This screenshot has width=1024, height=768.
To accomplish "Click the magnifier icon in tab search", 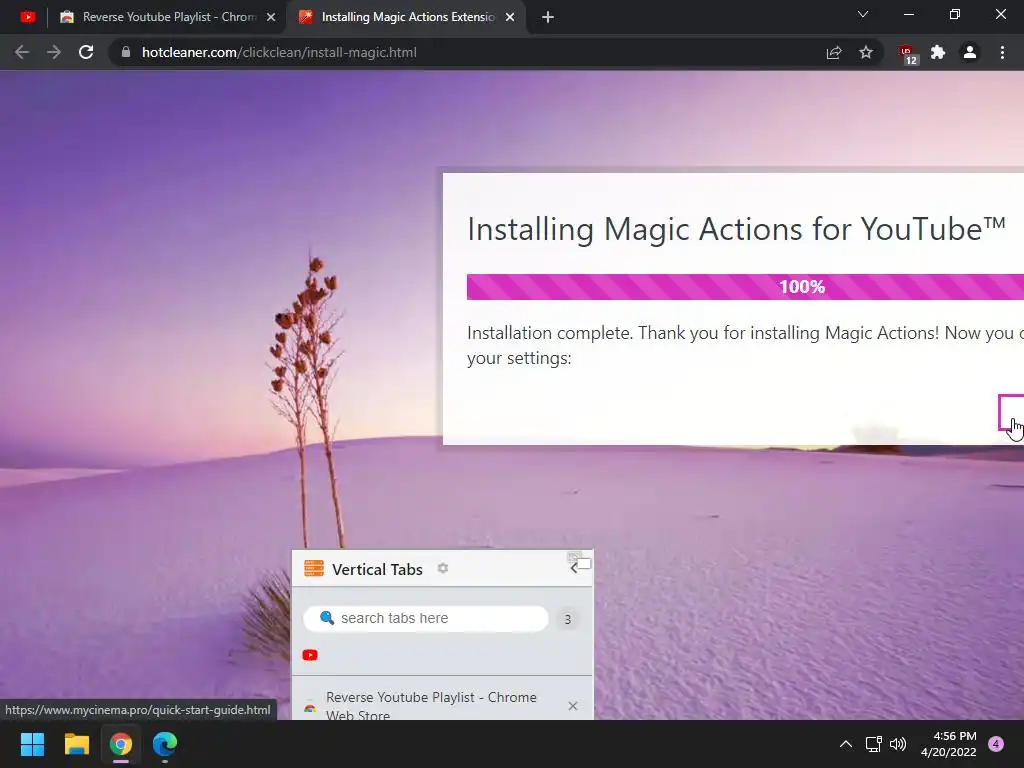I will point(327,618).
